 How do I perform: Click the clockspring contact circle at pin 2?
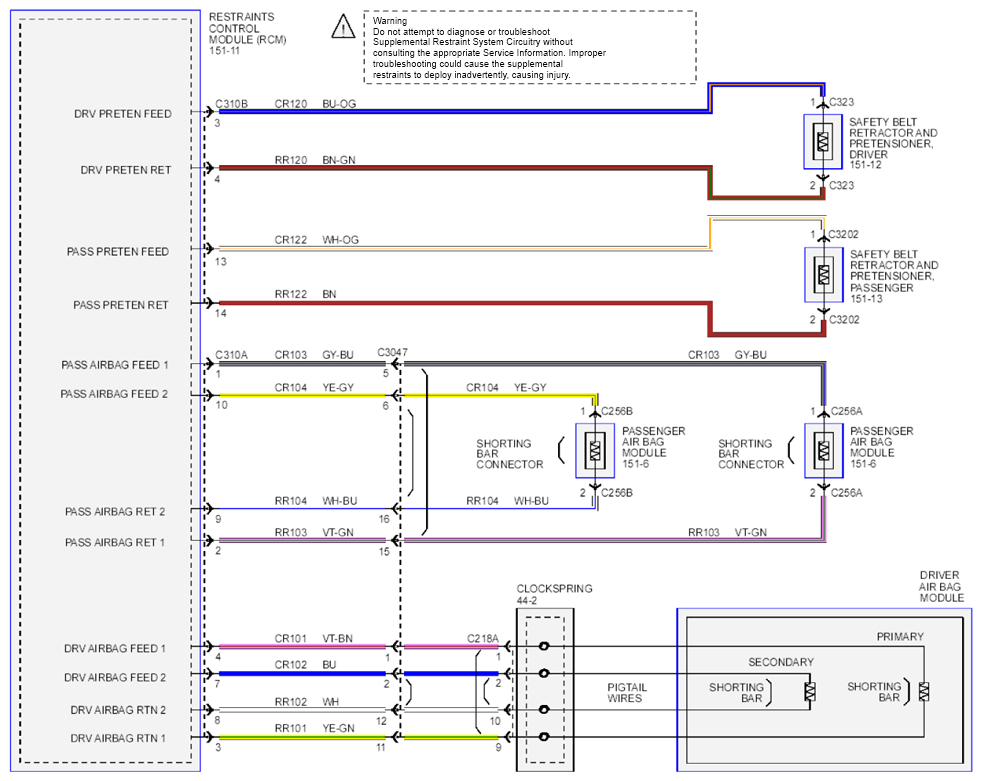pyautogui.click(x=544, y=673)
